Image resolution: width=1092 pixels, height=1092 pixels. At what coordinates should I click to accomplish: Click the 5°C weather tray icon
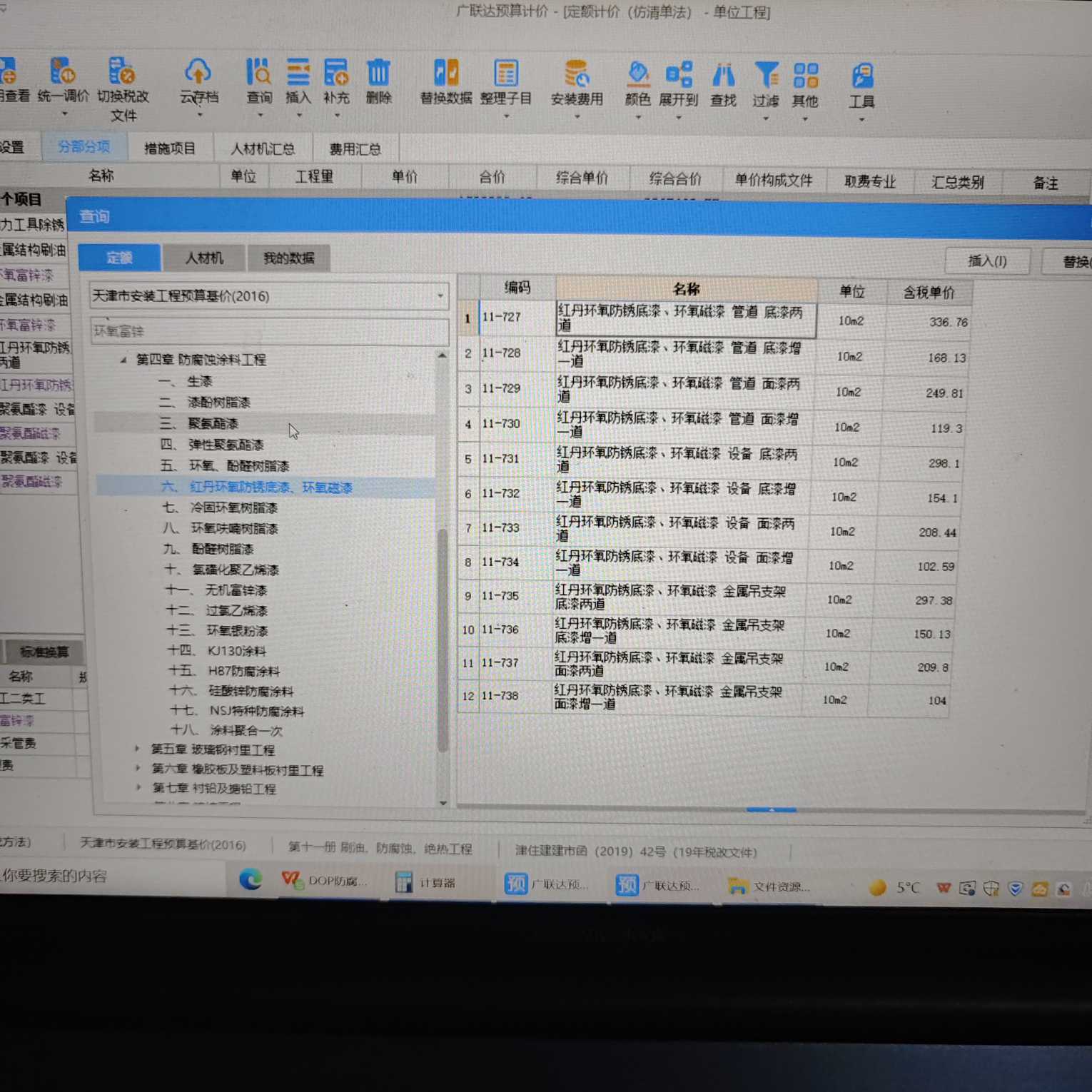point(895,888)
